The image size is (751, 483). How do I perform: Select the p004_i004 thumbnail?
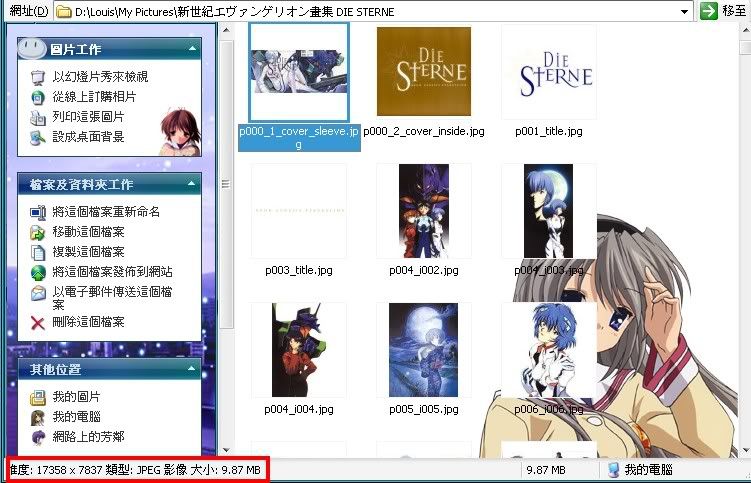[299, 350]
